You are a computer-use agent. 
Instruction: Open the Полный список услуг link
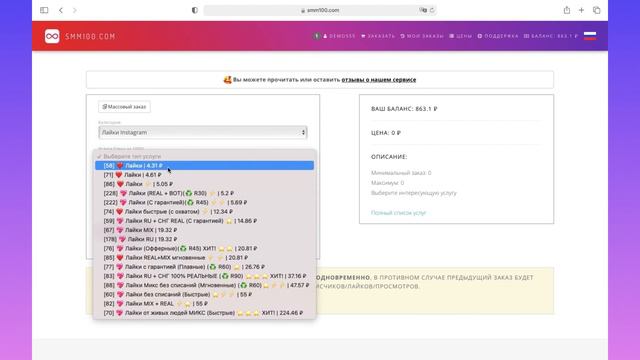(x=398, y=213)
